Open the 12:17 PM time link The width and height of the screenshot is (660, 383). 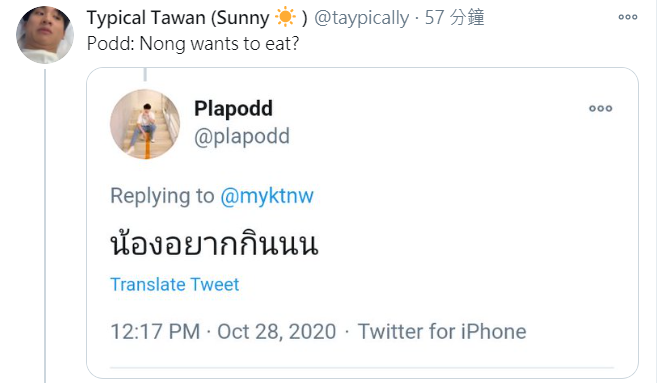tap(155, 332)
